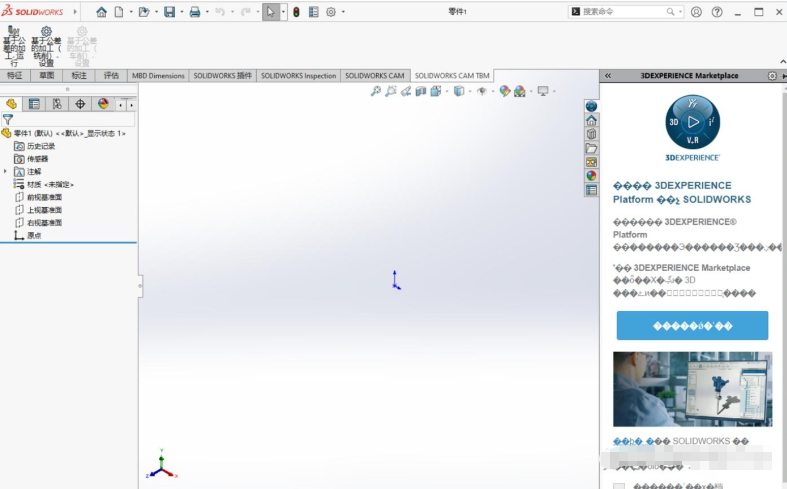Screen dimensions: 787x489
Task: Open the Design Library task pane icon
Action: (x=591, y=134)
